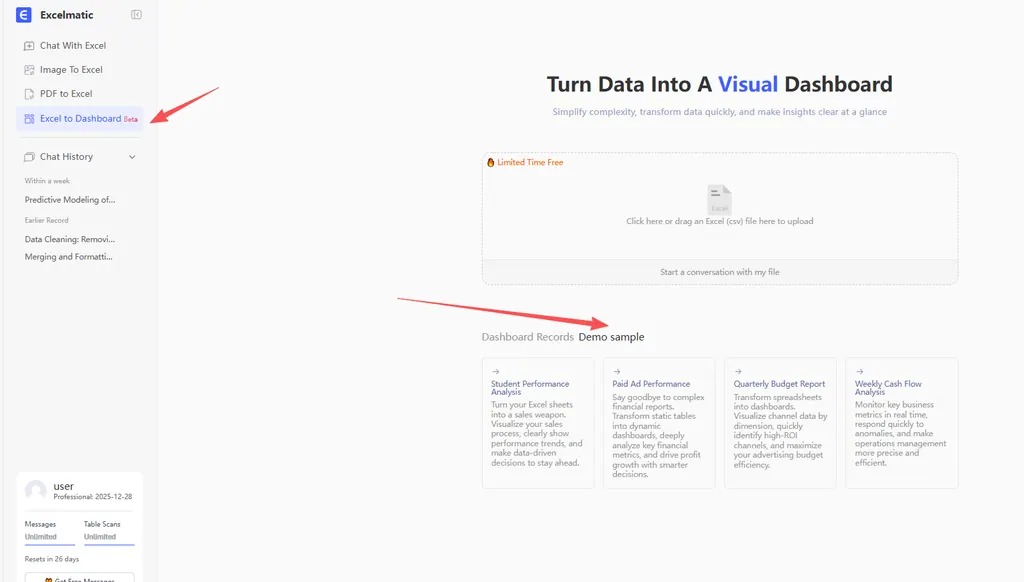Screen dimensions: 1024x582
Task: Click Start a conversation with my file
Action: coord(719,272)
